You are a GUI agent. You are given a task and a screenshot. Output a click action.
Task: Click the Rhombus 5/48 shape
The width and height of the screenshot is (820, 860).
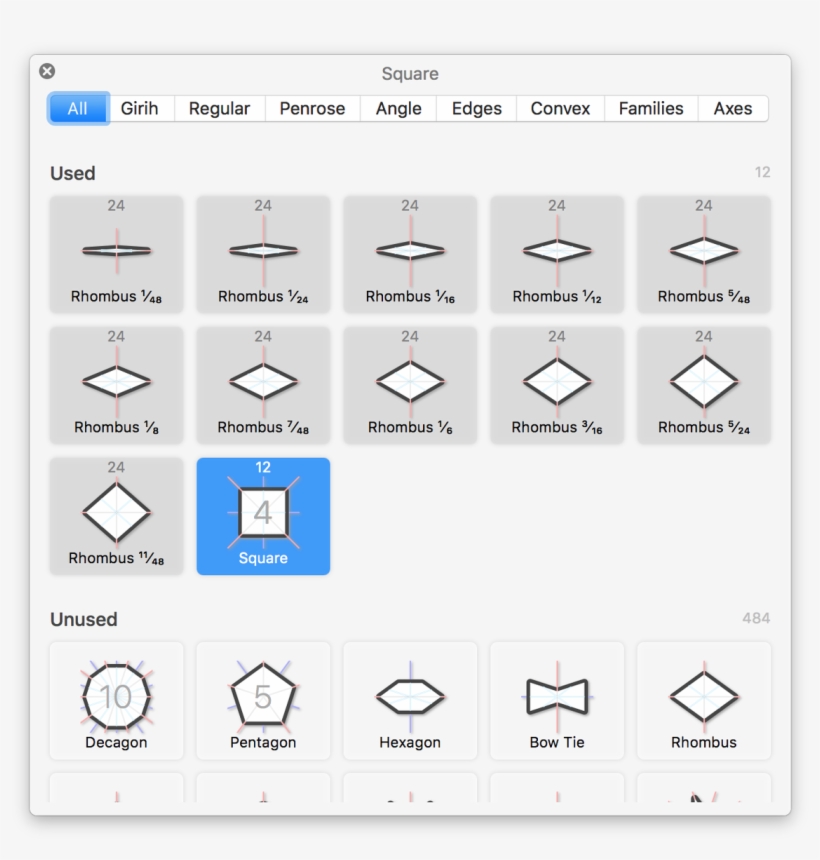(704, 254)
